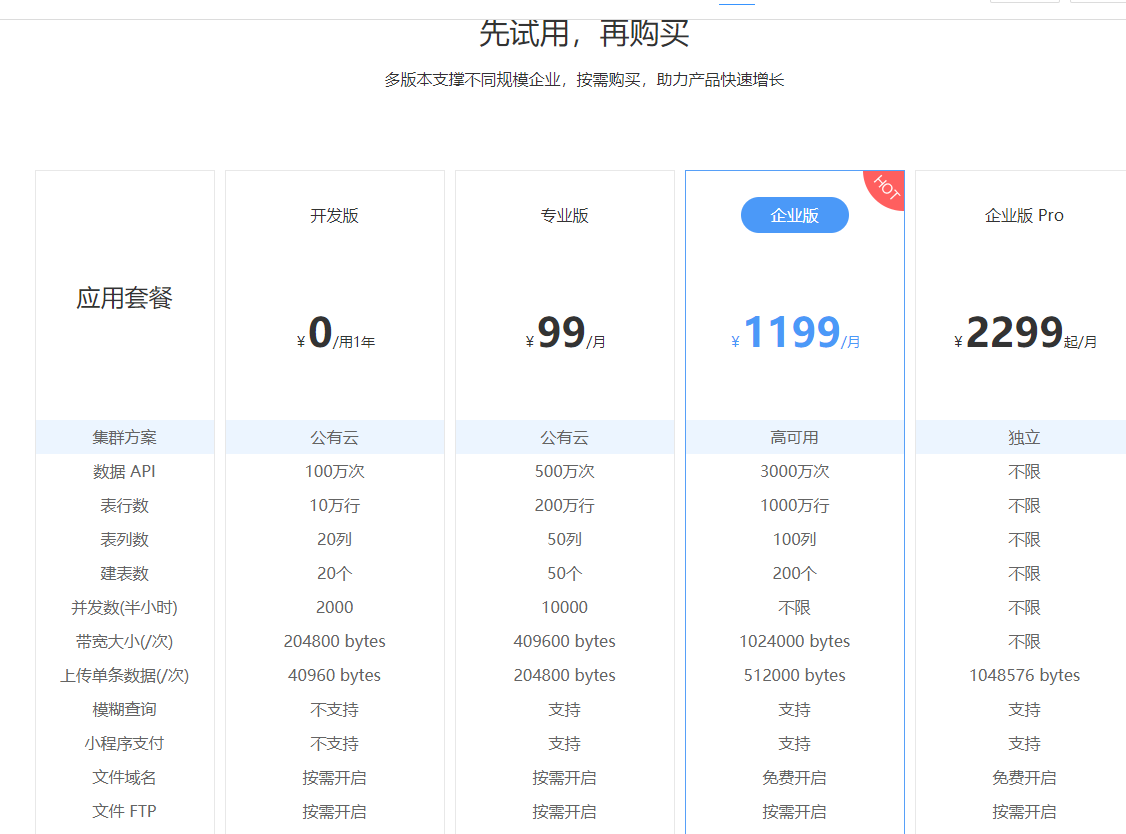Select the 1048576 bytes upload limit

tap(1024, 675)
